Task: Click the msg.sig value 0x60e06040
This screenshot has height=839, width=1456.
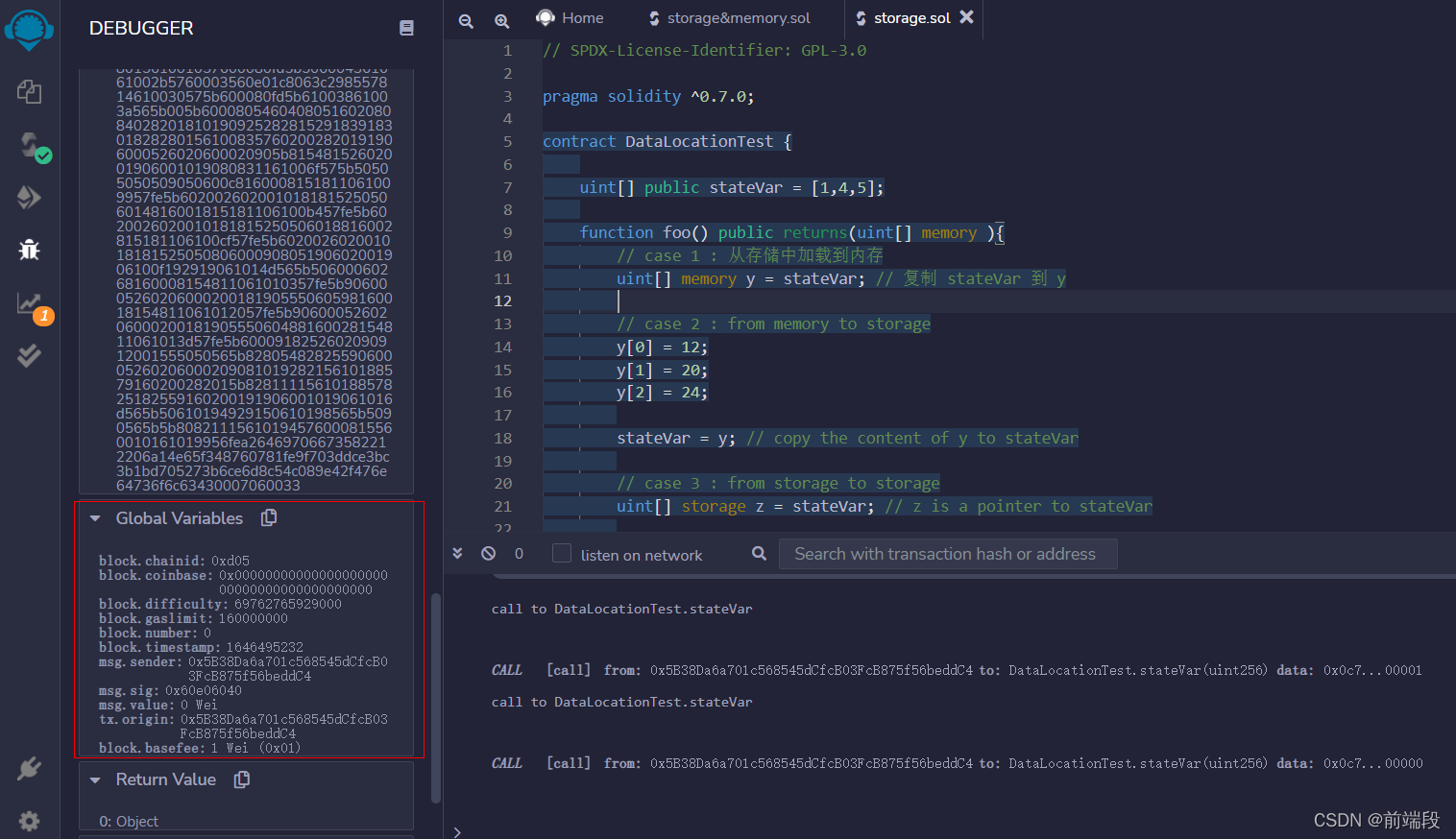Action: [204, 690]
